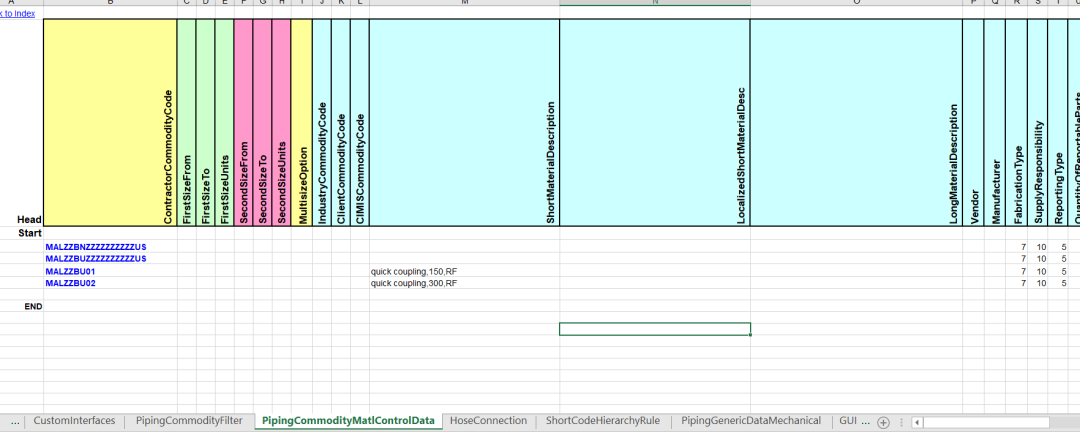This screenshot has height=432, width=1080.
Task: Click the CIMISCommodityCode header cell
Action: coord(360,122)
